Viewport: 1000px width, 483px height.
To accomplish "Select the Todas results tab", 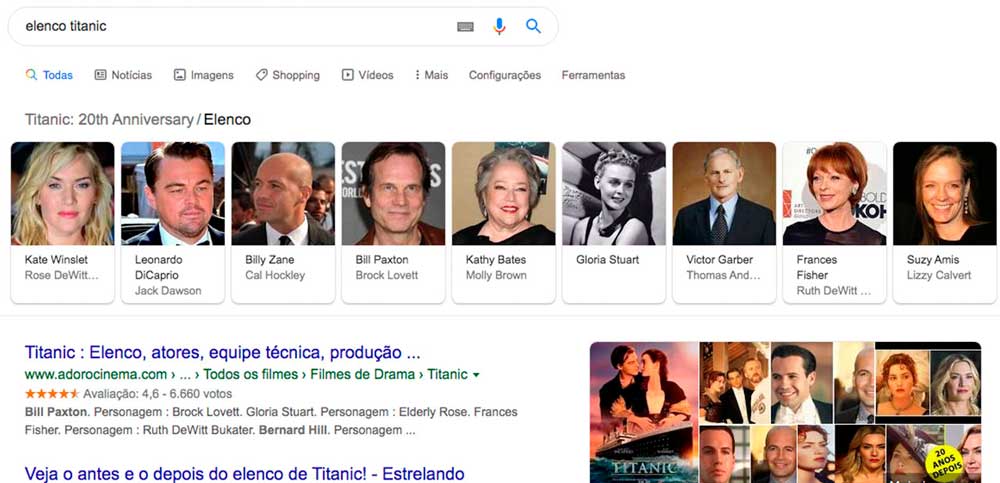I will [x=49, y=75].
